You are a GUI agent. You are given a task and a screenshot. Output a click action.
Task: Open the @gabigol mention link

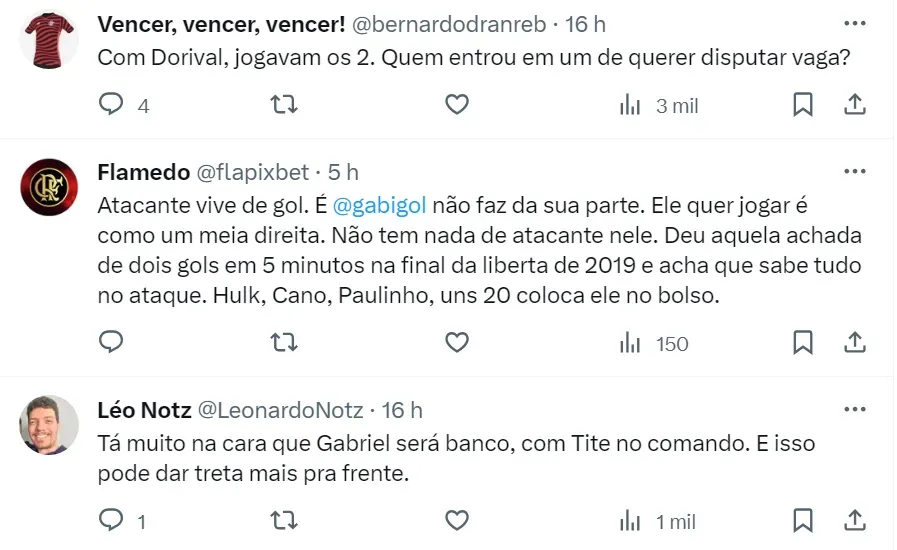pos(379,205)
